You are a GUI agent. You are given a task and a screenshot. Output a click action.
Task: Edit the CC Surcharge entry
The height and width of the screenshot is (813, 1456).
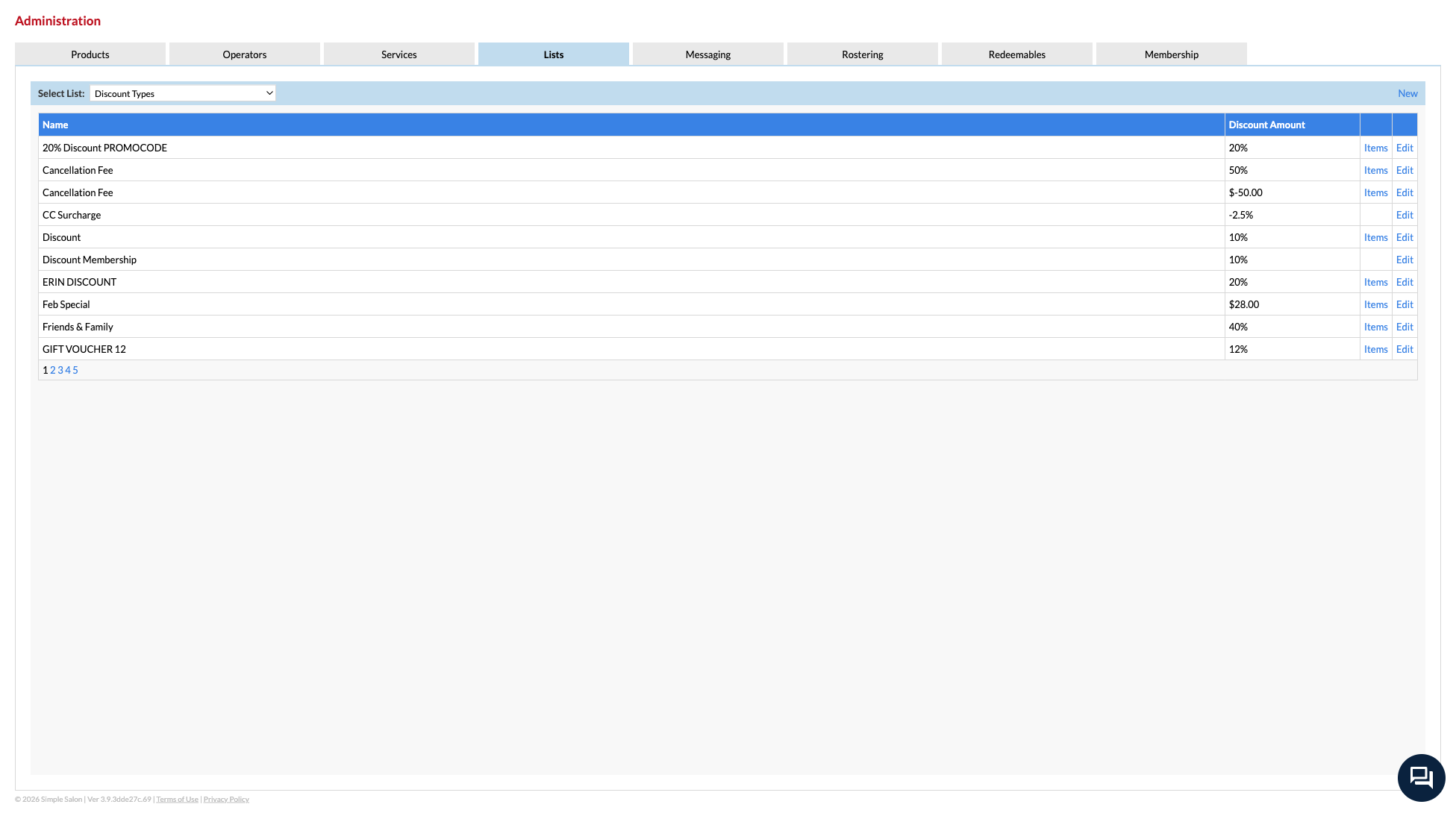tap(1404, 215)
